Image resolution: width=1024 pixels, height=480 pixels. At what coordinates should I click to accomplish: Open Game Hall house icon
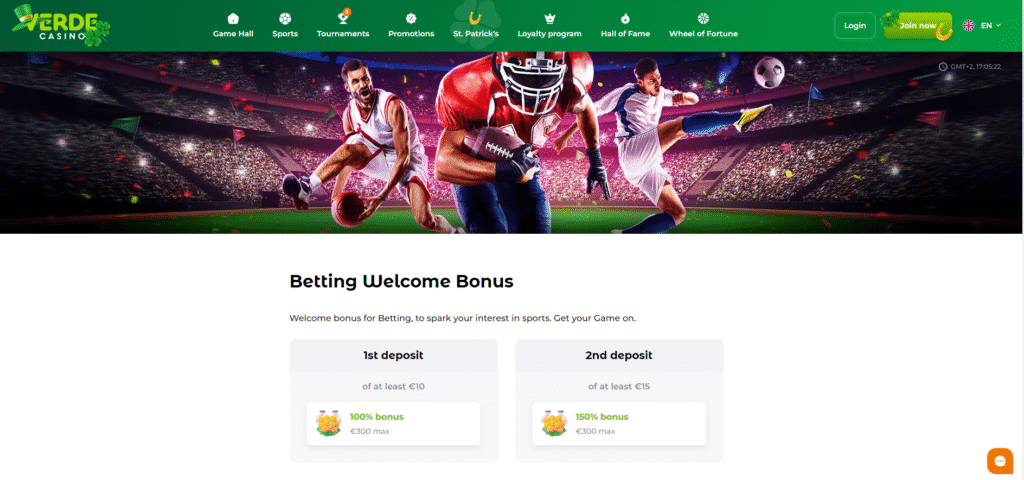(233, 18)
